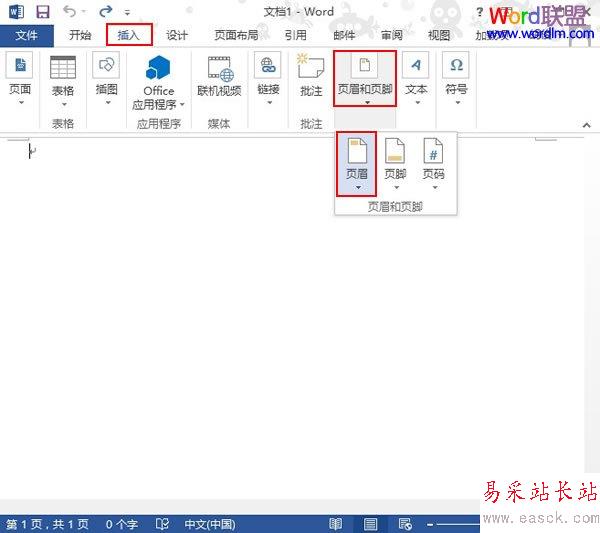Screen dimensions: 600x533
Task: Switch to Print Layout view icon
Action: point(370,524)
